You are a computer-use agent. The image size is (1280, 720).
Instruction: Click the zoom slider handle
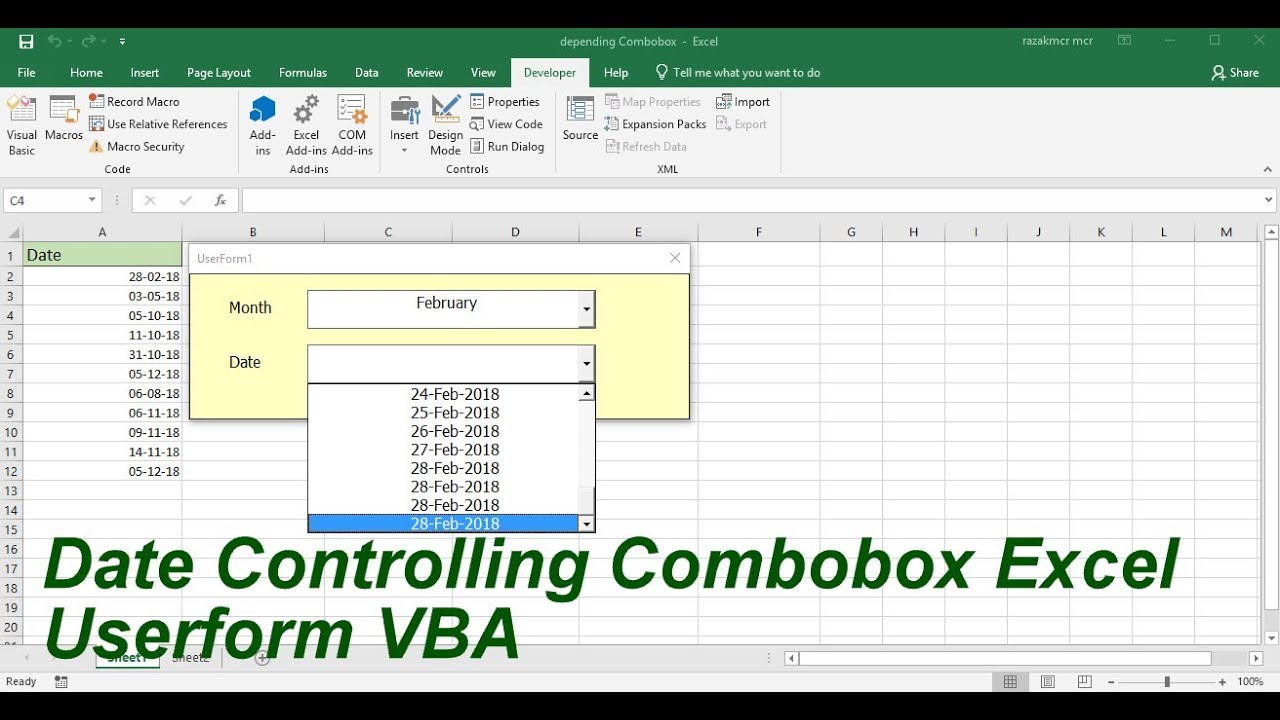[1167, 682]
